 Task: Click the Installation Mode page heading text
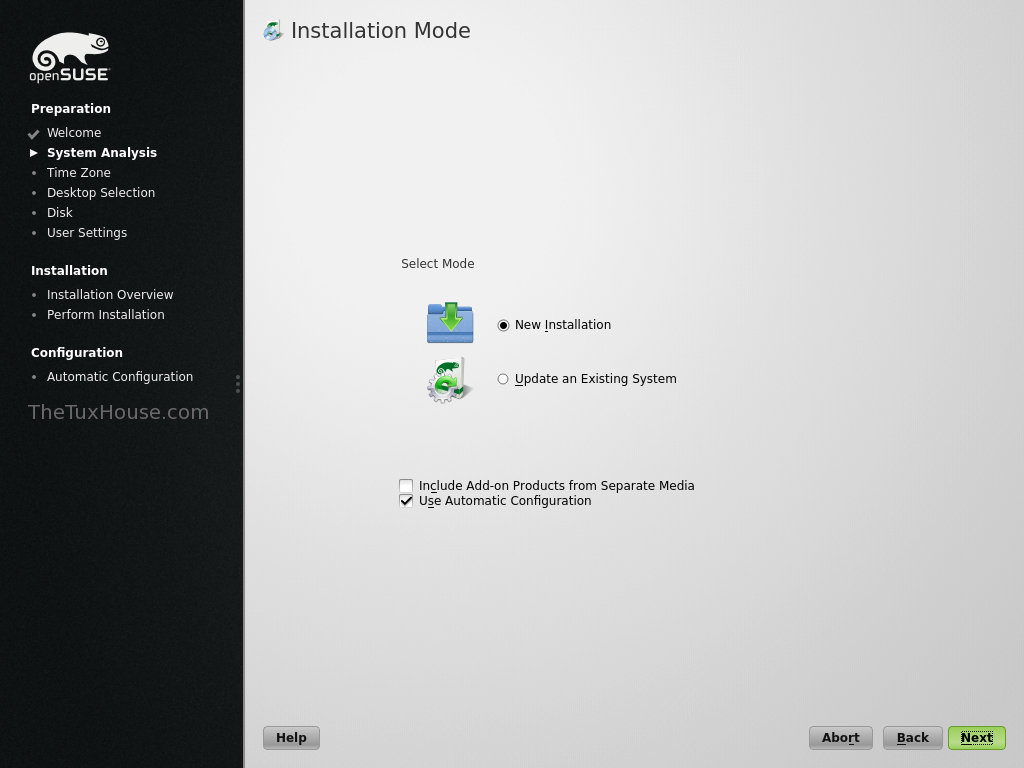click(380, 31)
